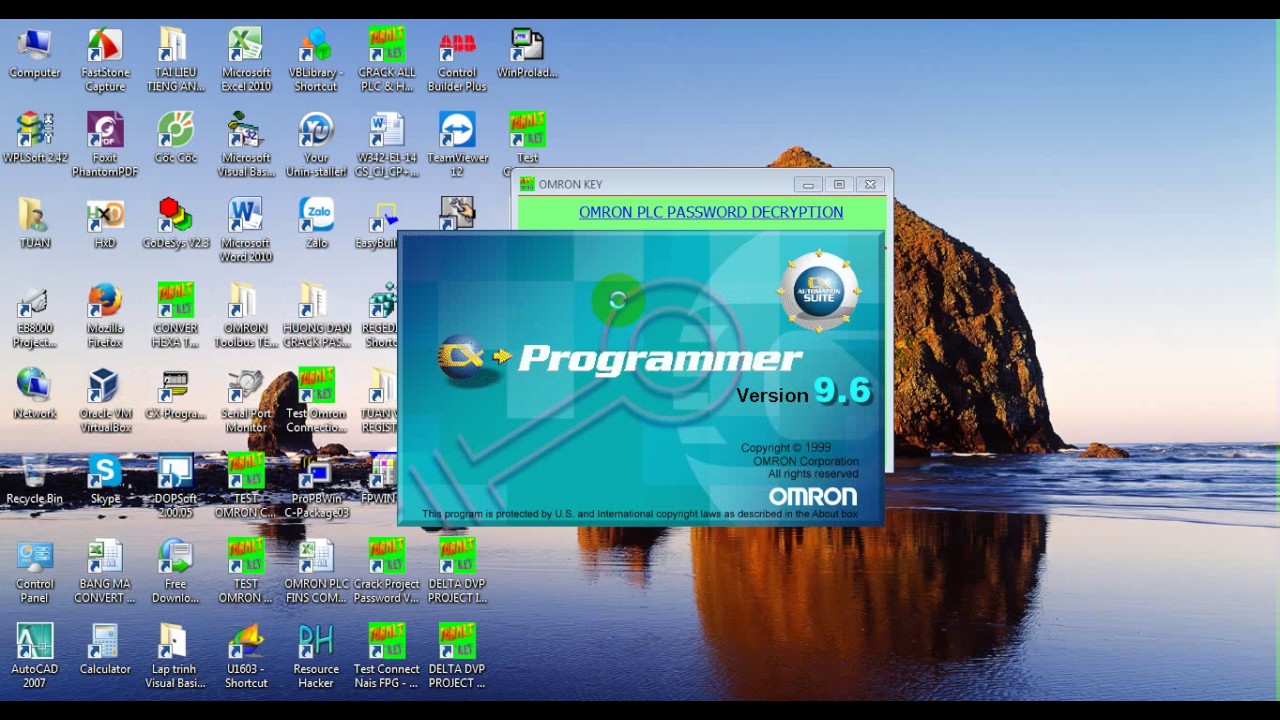Launch Microsoft Word 2010

point(246,231)
